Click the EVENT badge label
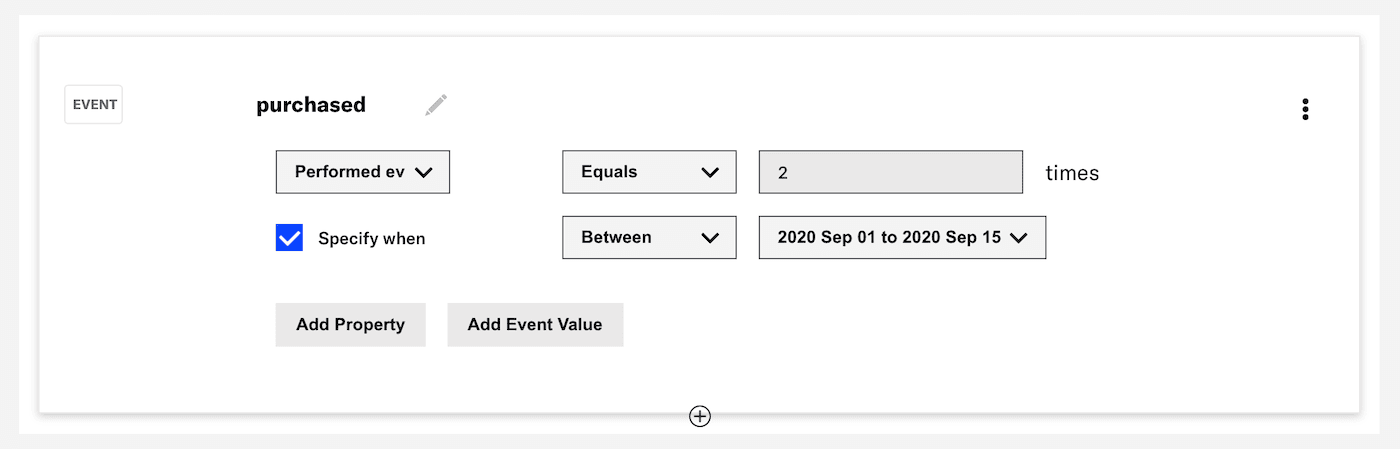Image resolution: width=1400 pixels, height=449 pixels. [94, 104]
